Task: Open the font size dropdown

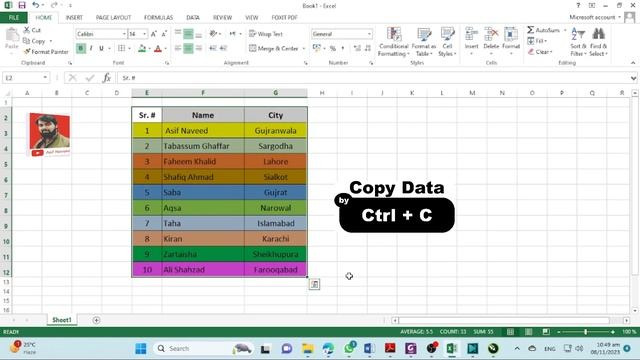Action: [144, 34]
